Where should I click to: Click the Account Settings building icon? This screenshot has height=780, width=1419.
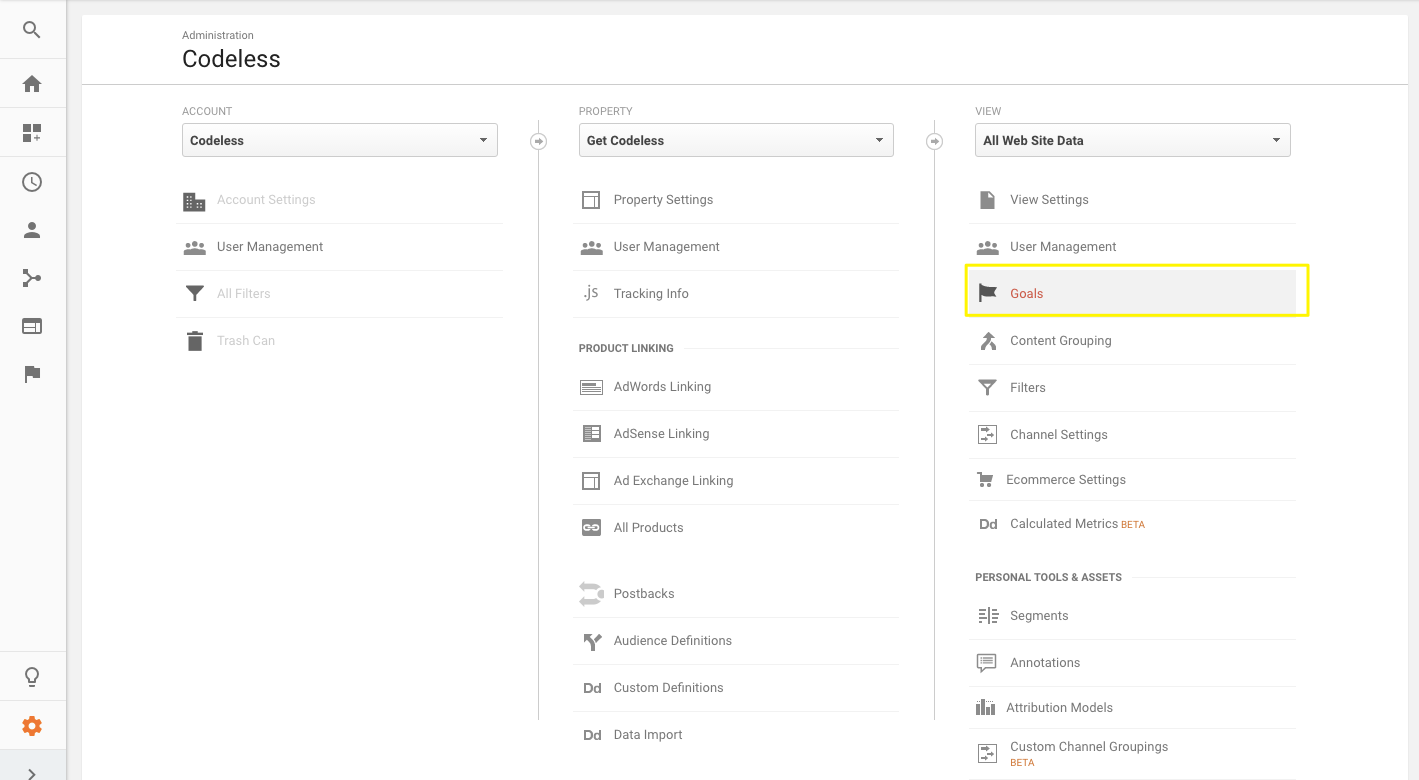pos(194,201)
